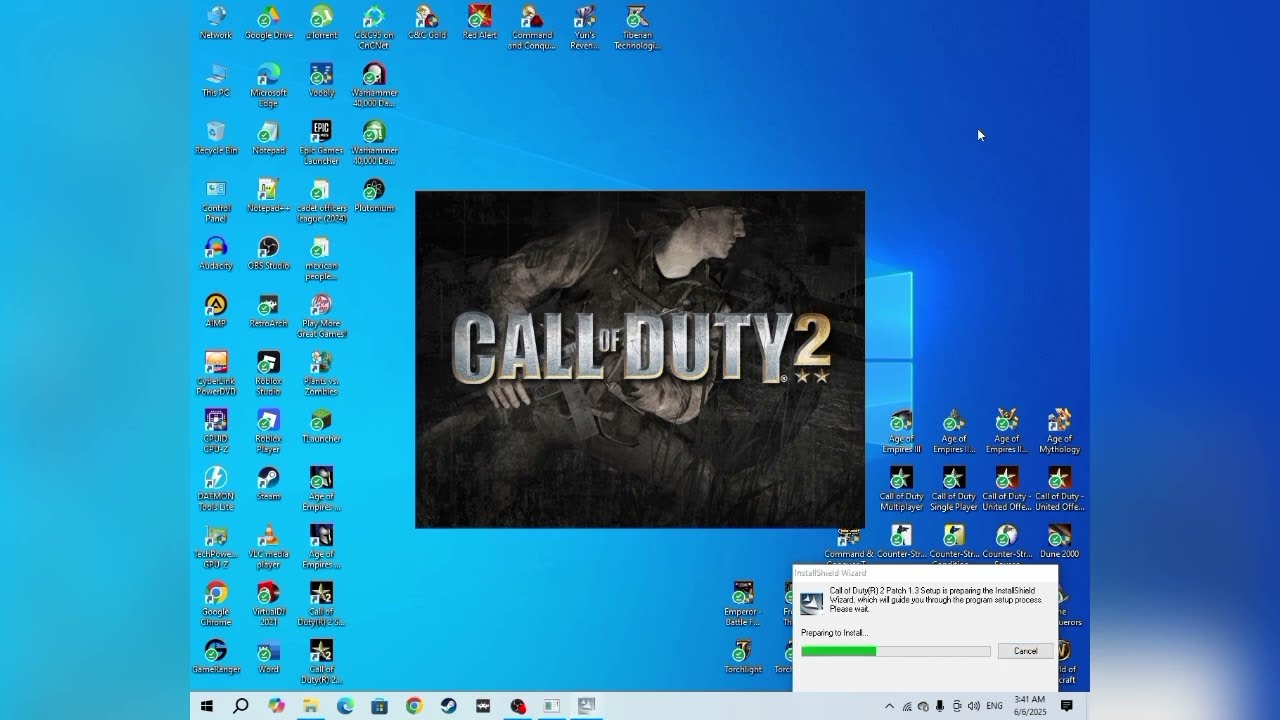
Task: Switch the ENG input language indicator
Action: (x=994, y=706)
